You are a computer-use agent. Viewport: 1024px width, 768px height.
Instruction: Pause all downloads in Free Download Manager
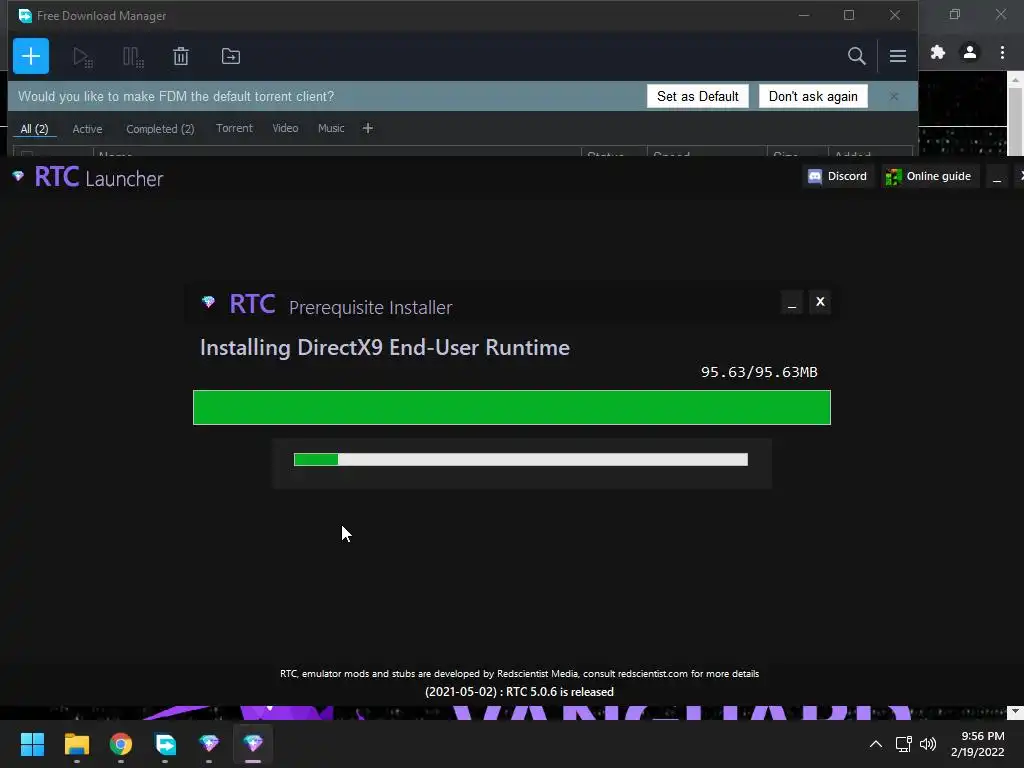click(x=133, y=57)
